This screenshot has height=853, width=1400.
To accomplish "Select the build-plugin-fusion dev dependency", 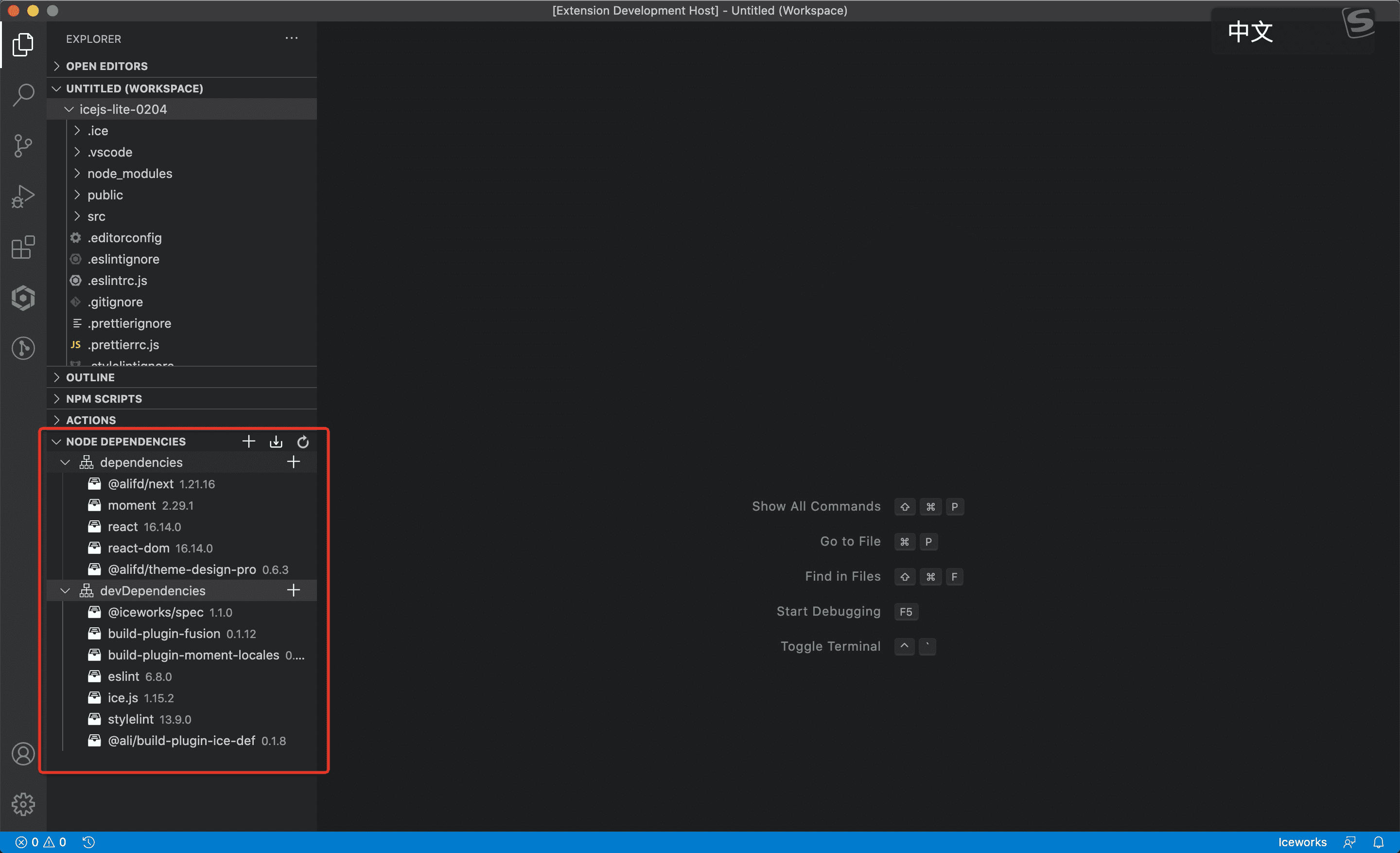I will click(182, 634).
